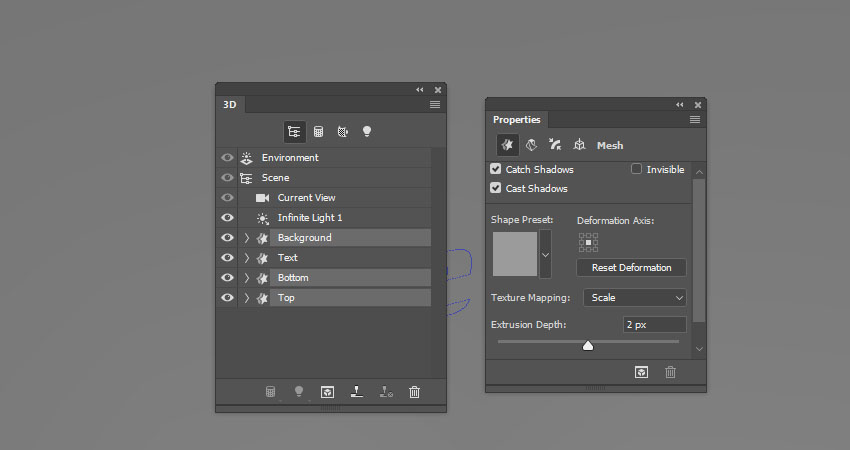Viewport: 850px width, 450px height.
Task: Open the Cap properties icon
Action: pos(555,145)
